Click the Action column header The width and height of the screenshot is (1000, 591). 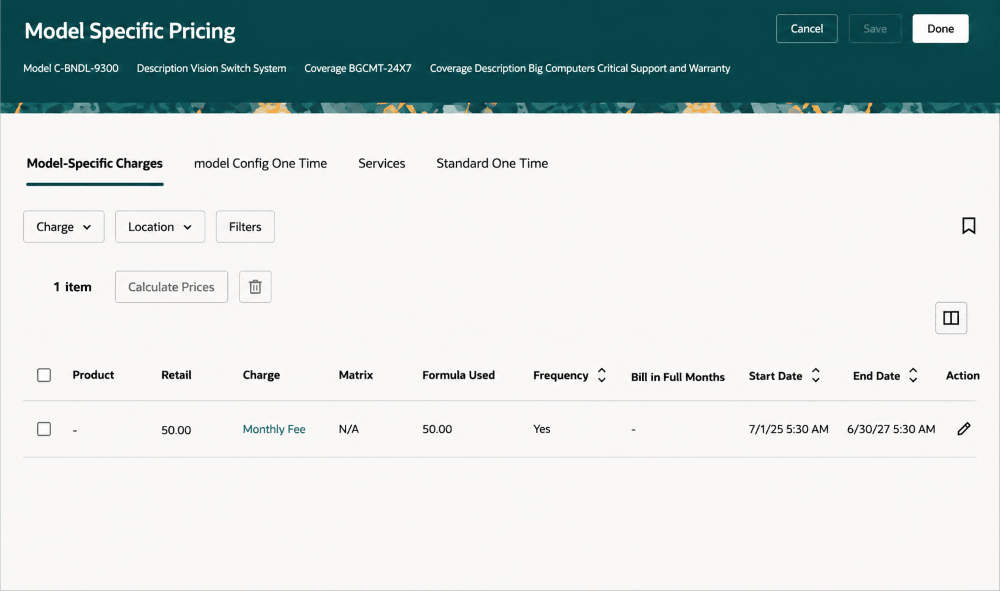963,376
